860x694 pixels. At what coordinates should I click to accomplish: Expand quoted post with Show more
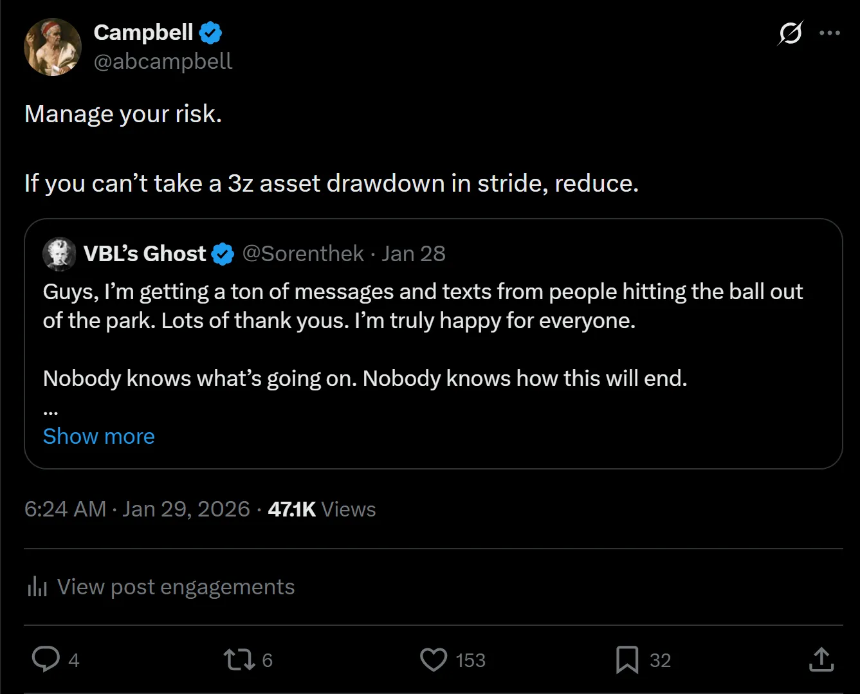click(x=99, y=436)
